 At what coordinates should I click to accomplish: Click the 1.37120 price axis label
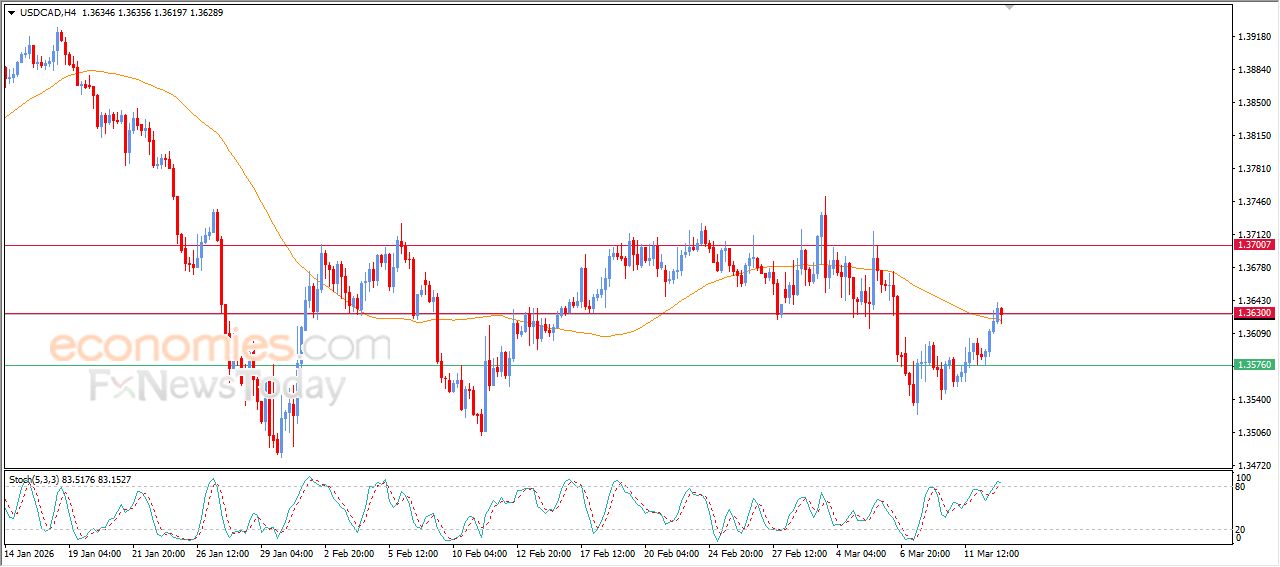1254,234
